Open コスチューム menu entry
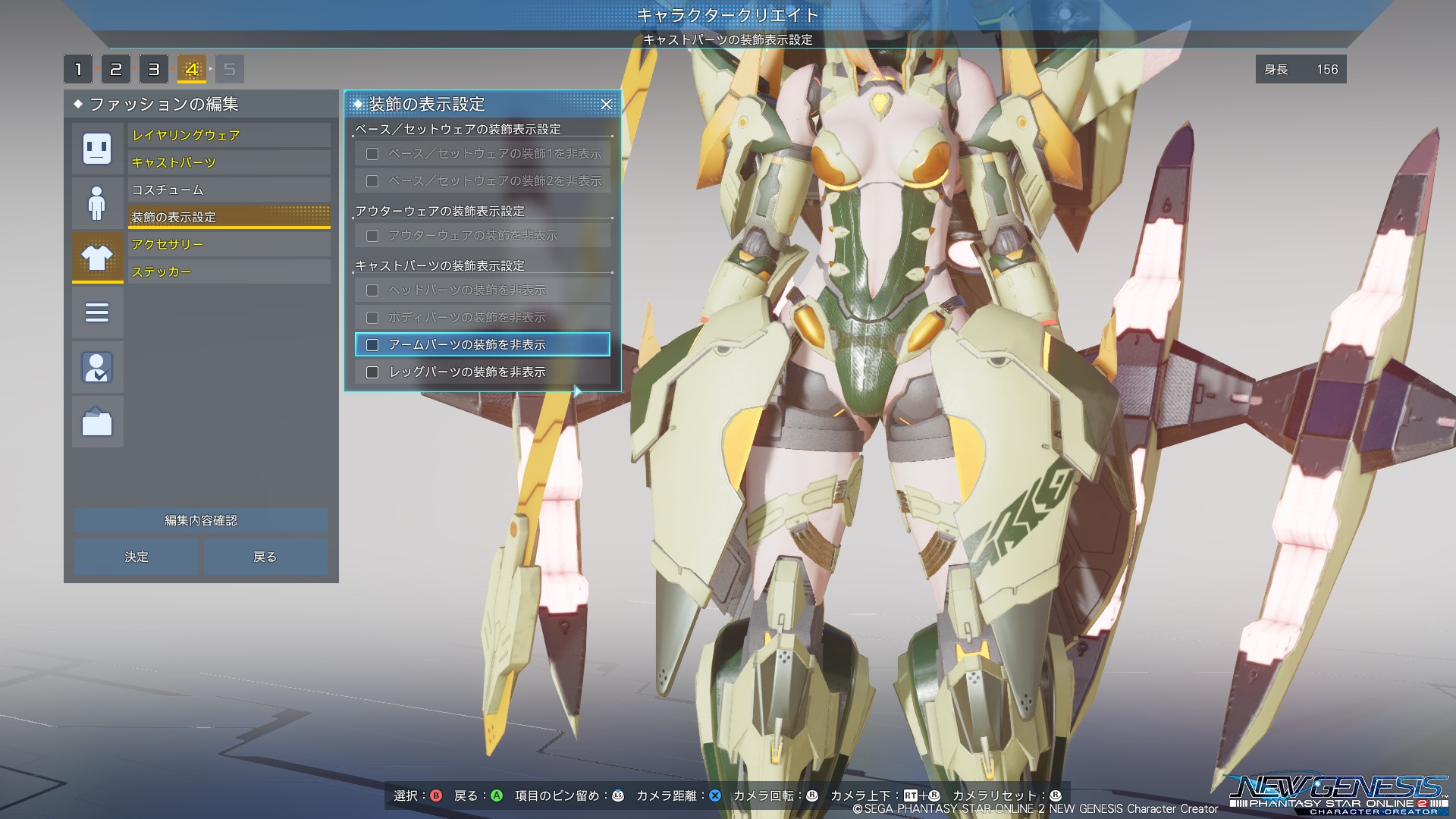 (229, 190)
